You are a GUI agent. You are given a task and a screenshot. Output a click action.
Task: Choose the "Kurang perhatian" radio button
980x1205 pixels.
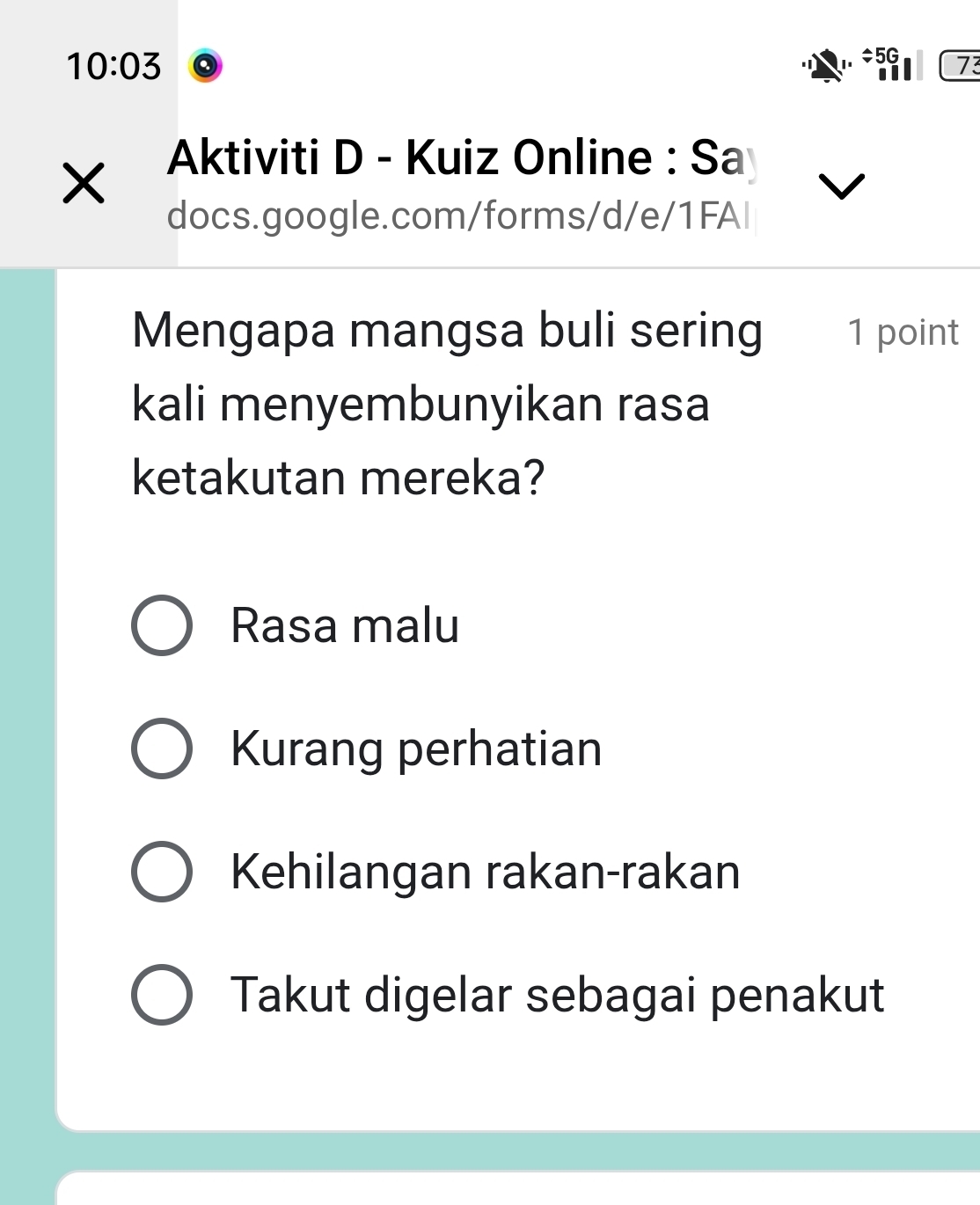(x=162, y=749)
